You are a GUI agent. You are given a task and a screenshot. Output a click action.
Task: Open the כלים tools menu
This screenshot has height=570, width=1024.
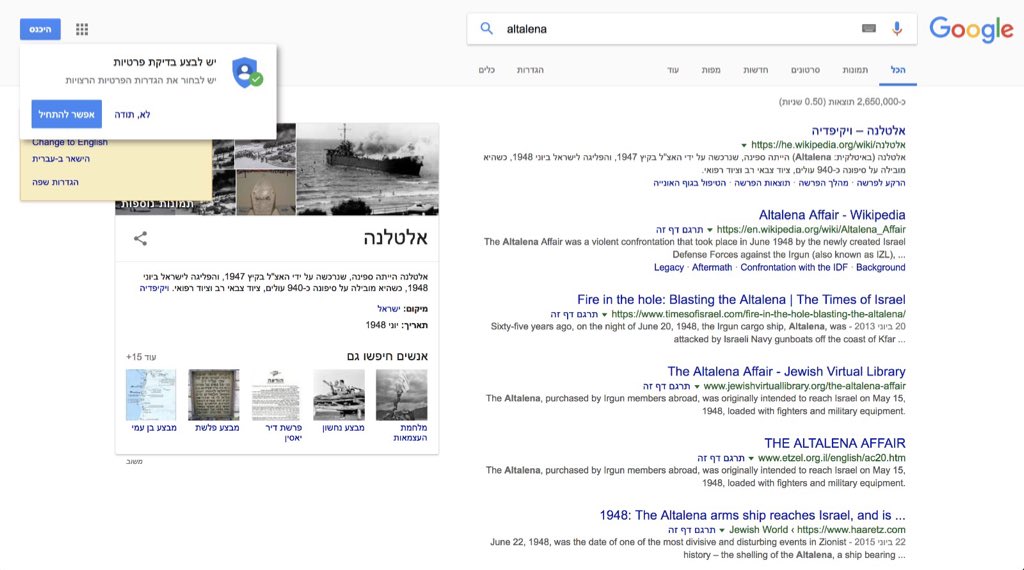click(x=487, y=70)
